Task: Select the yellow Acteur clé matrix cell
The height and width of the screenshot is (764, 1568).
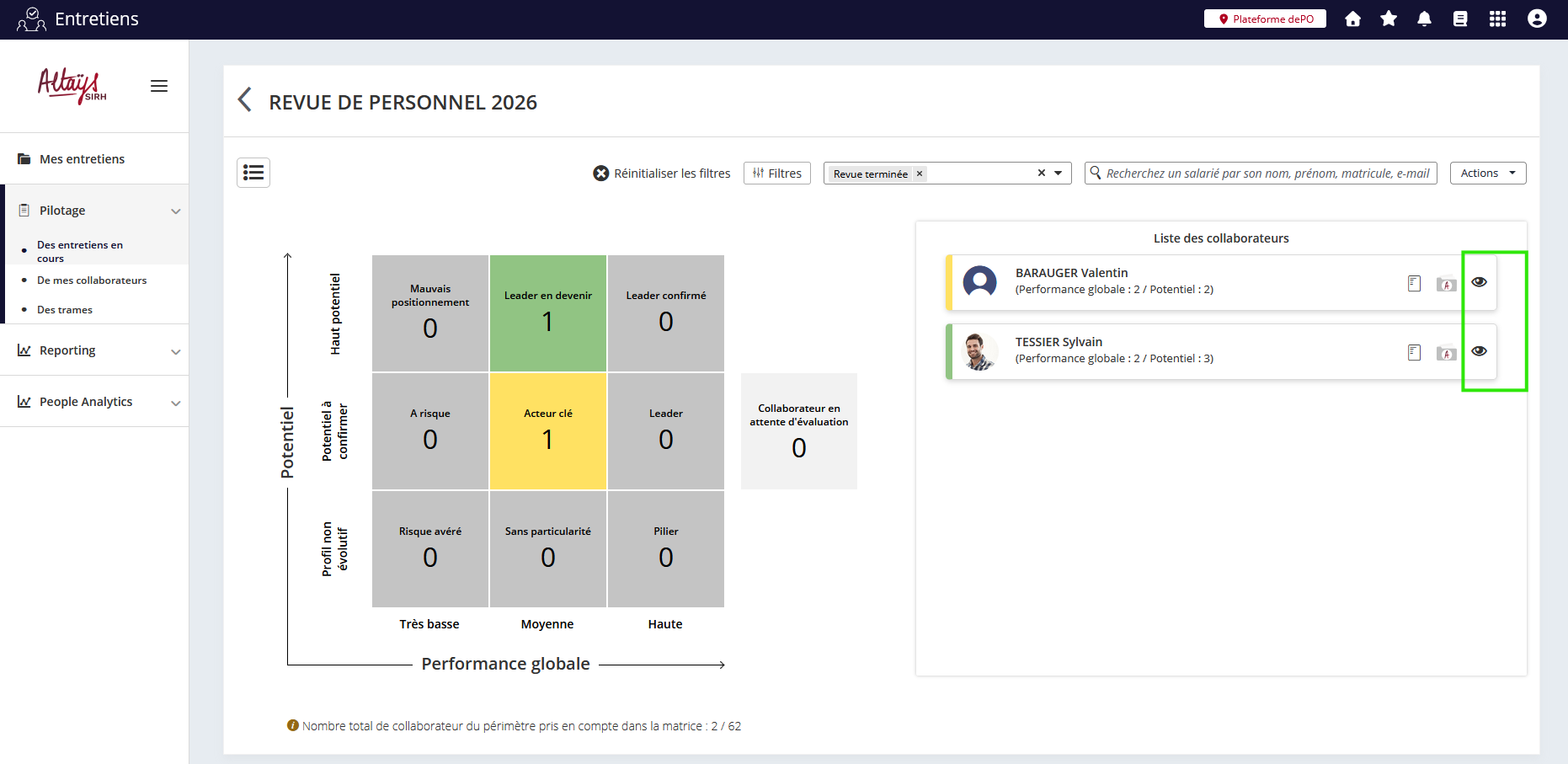Action: pos(548,431)
